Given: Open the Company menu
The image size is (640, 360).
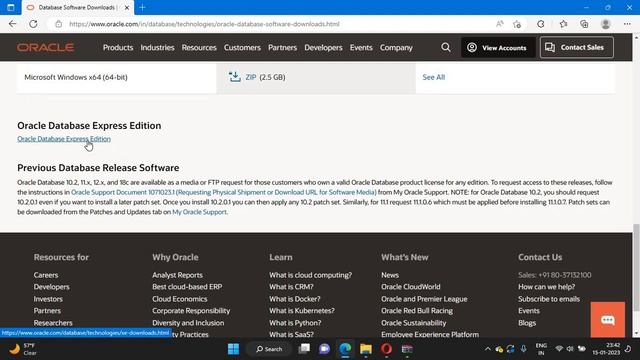Looking at the screenshot, I should (396, 47).
